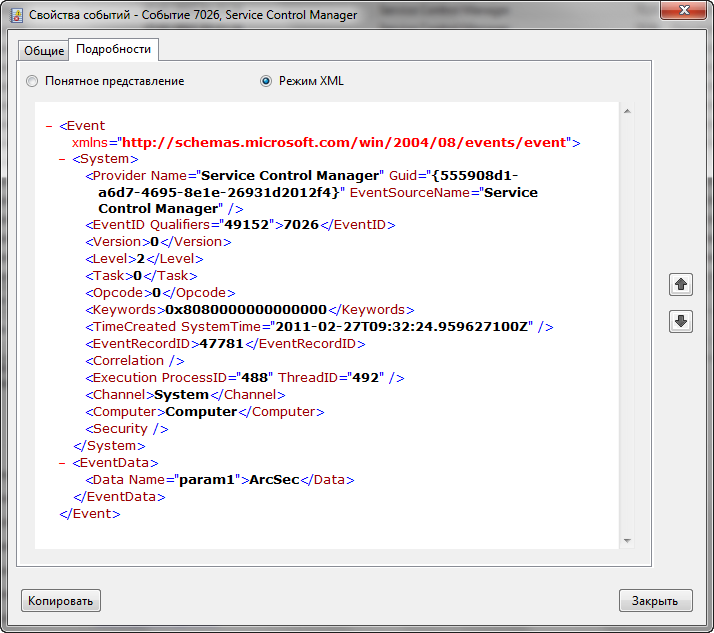This screenshot has height=633, width=714.
Task: Switch to the Общие tab
Action: pos(44,51)
